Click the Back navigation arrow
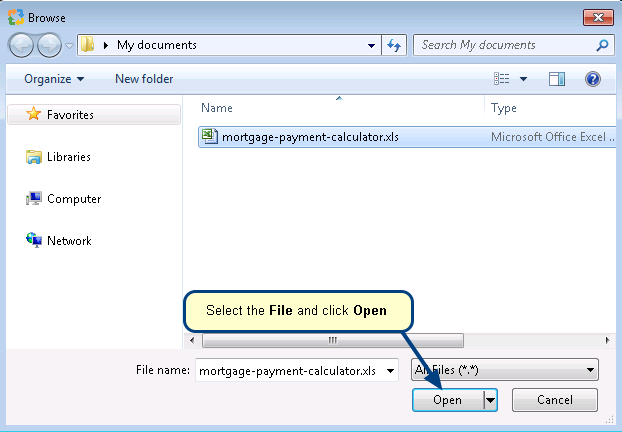This screenshot has height=432, width=622. click(x=22, y=45)
